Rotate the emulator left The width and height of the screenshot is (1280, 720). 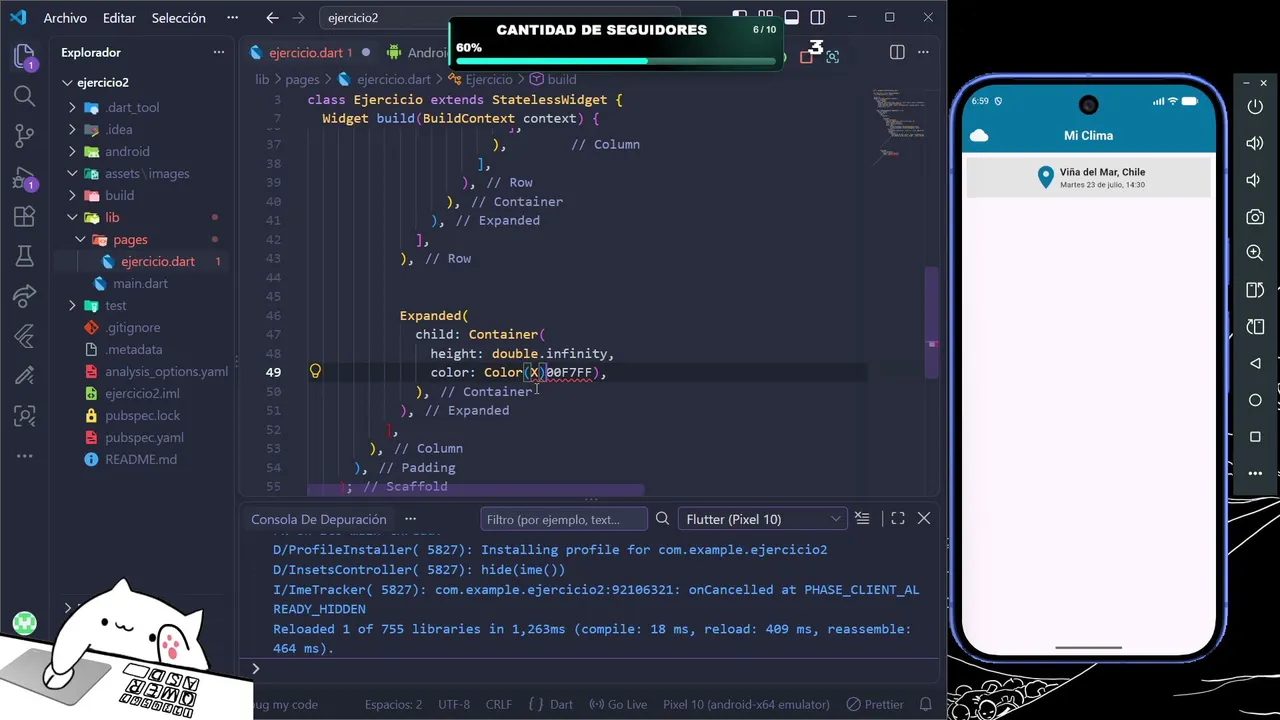(x=1255, y=290)
